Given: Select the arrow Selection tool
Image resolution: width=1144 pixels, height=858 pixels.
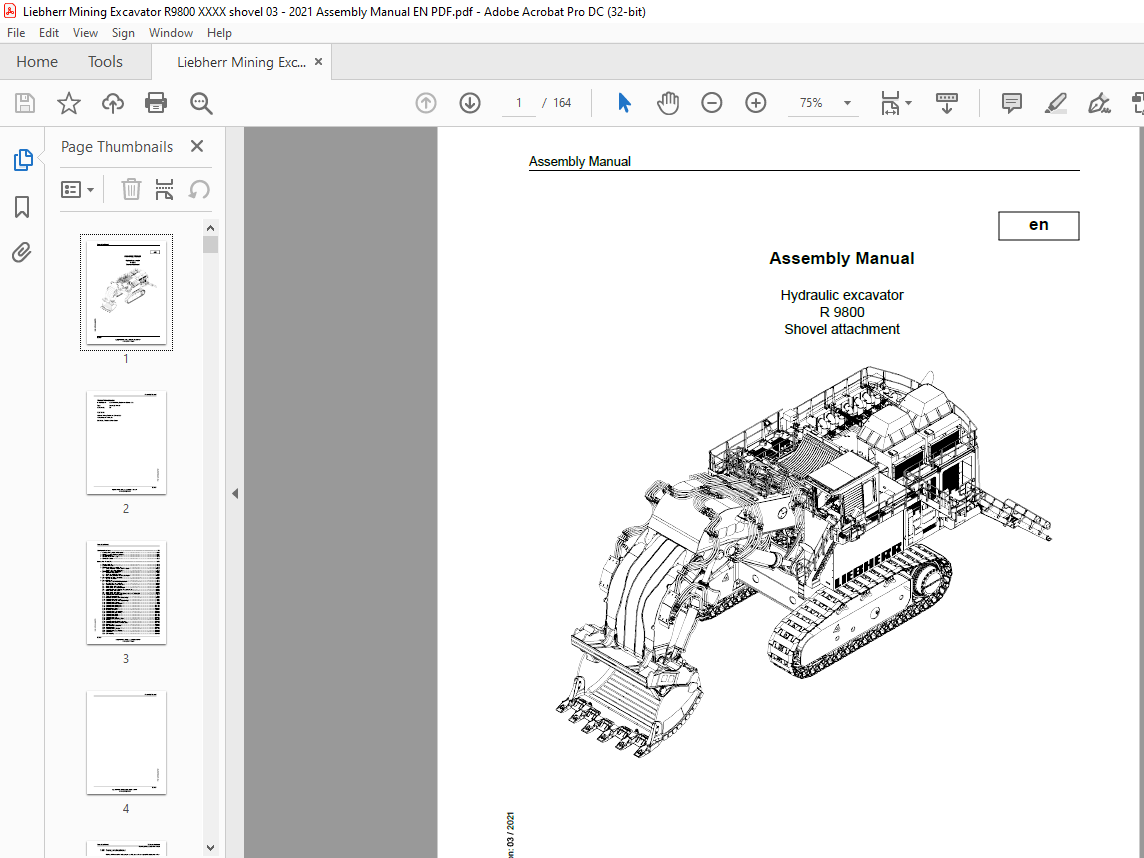Looking at the screenshot, I should [624, 103].
